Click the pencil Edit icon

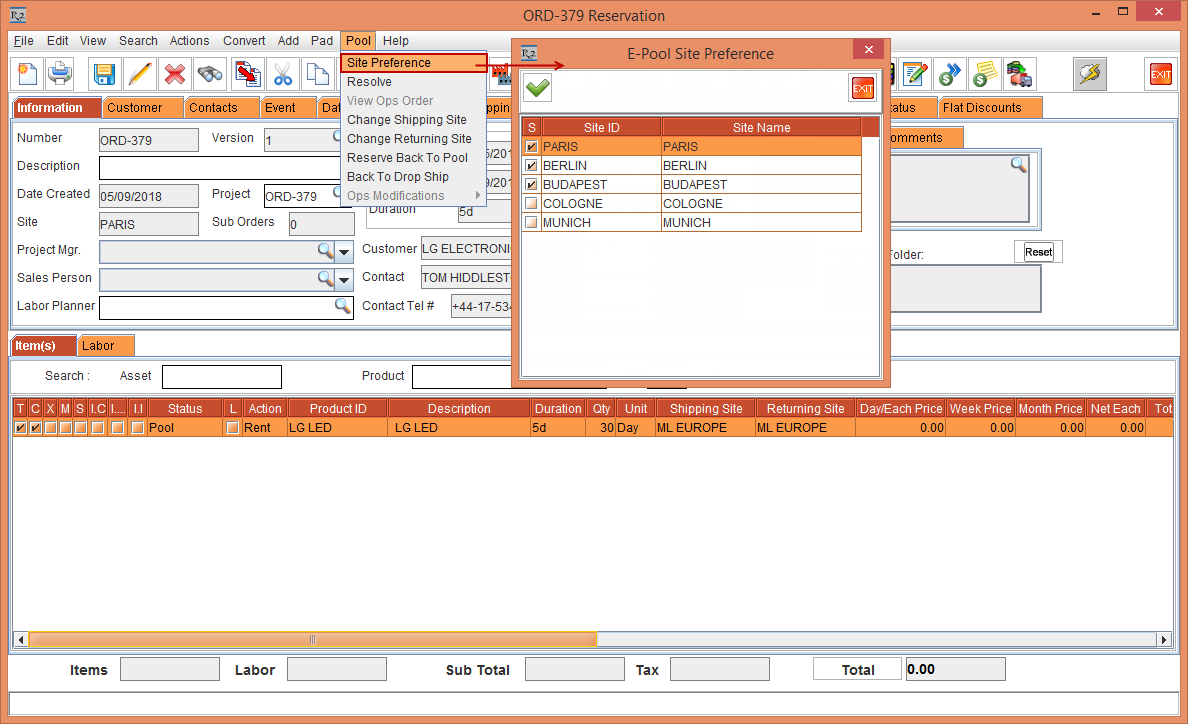[x=139, y=74]
